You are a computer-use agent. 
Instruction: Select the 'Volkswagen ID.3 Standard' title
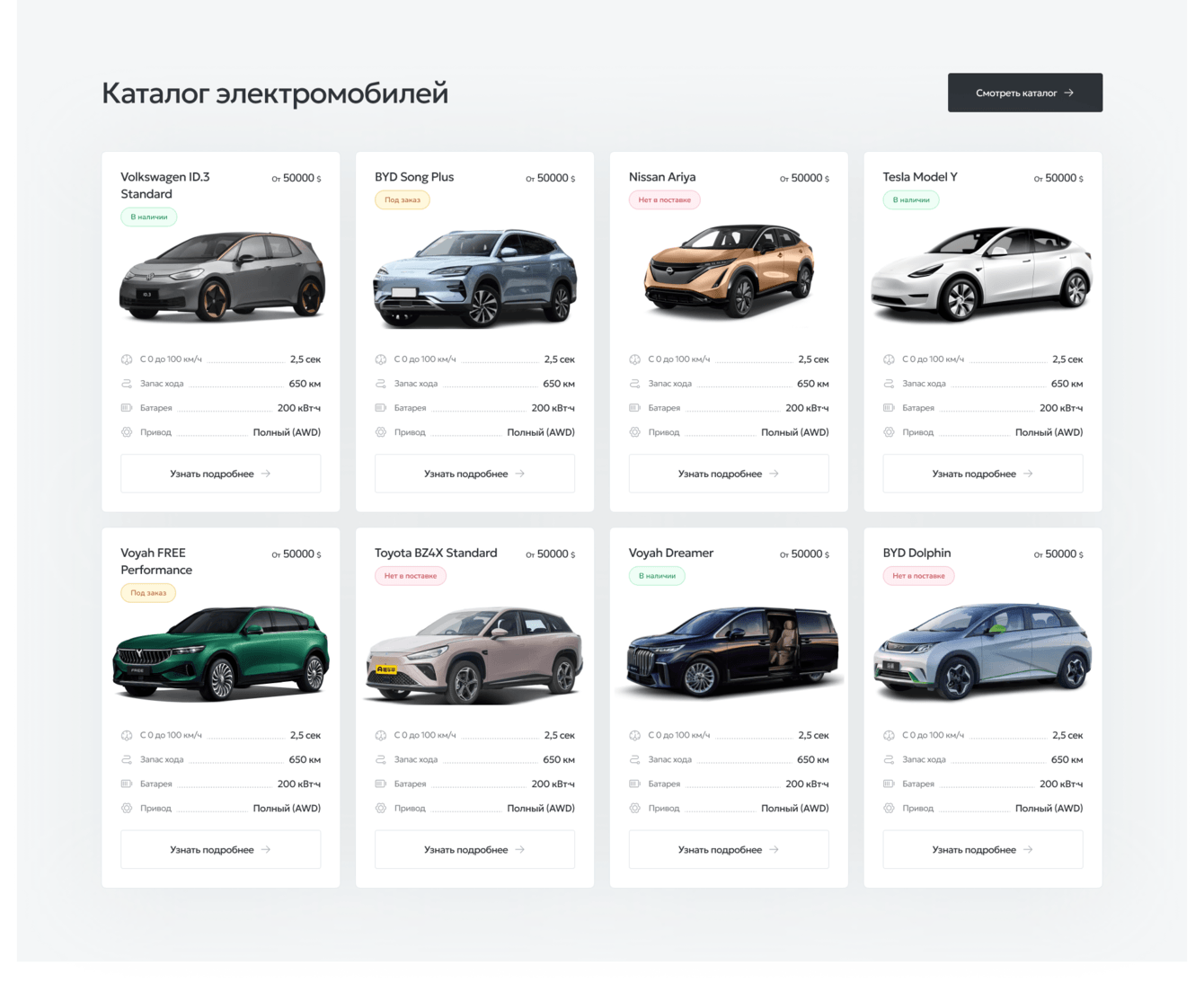coord(165,185)
